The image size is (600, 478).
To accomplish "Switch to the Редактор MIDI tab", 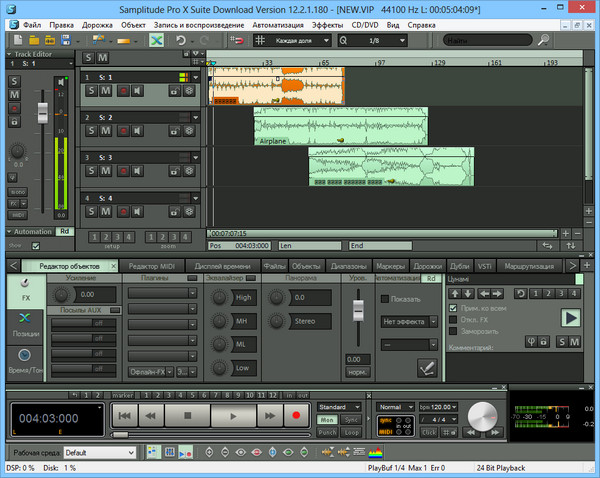I will pyautogui.click(x=152, y=266).
